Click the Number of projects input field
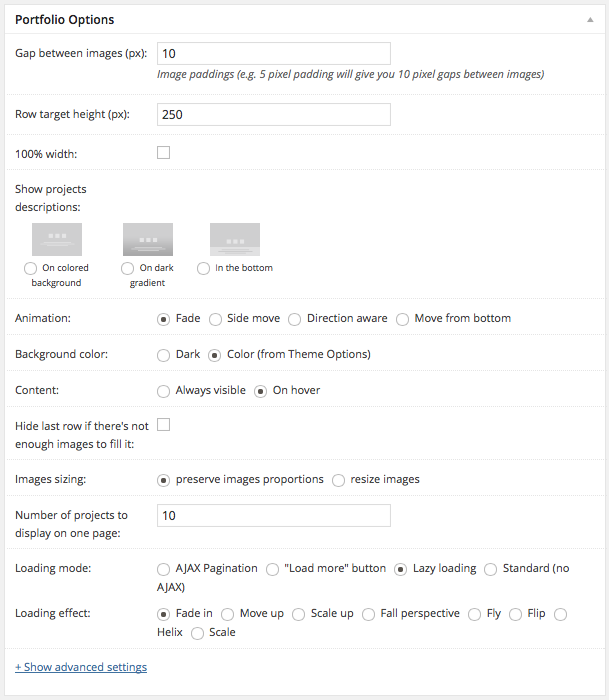Viewport: 609px width, 700px height. click(273, 515)
